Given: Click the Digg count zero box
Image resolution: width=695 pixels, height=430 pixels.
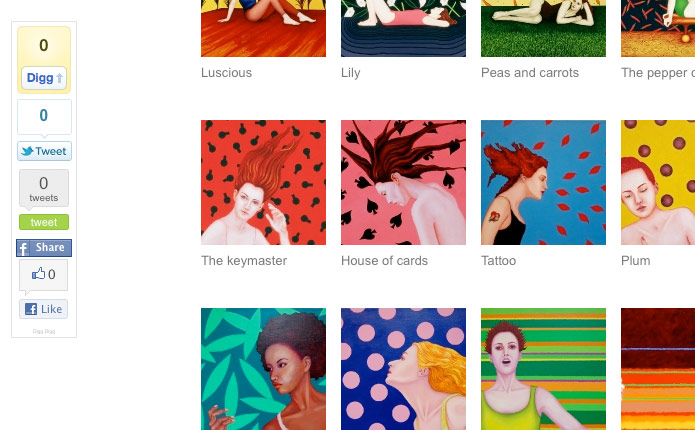Looking at the screenshot, I should [44, 45].
